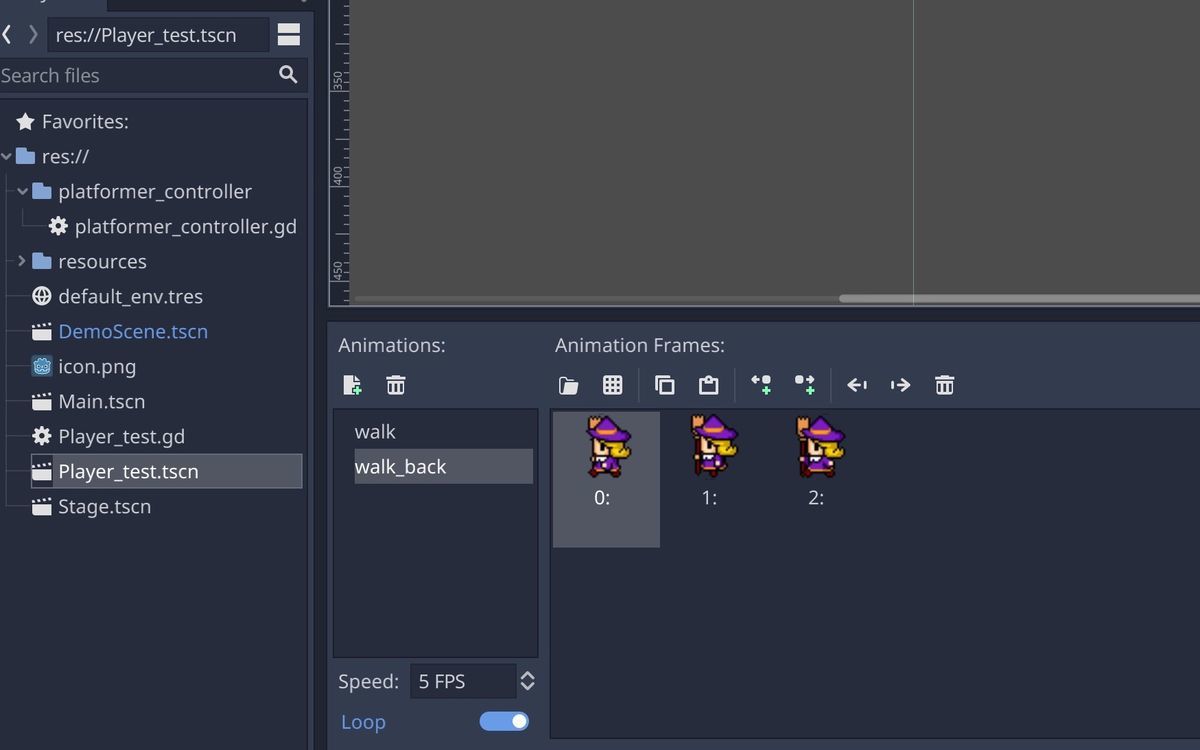
Task: Paste a frame into the animation
Action: click(x=709, y=385)
